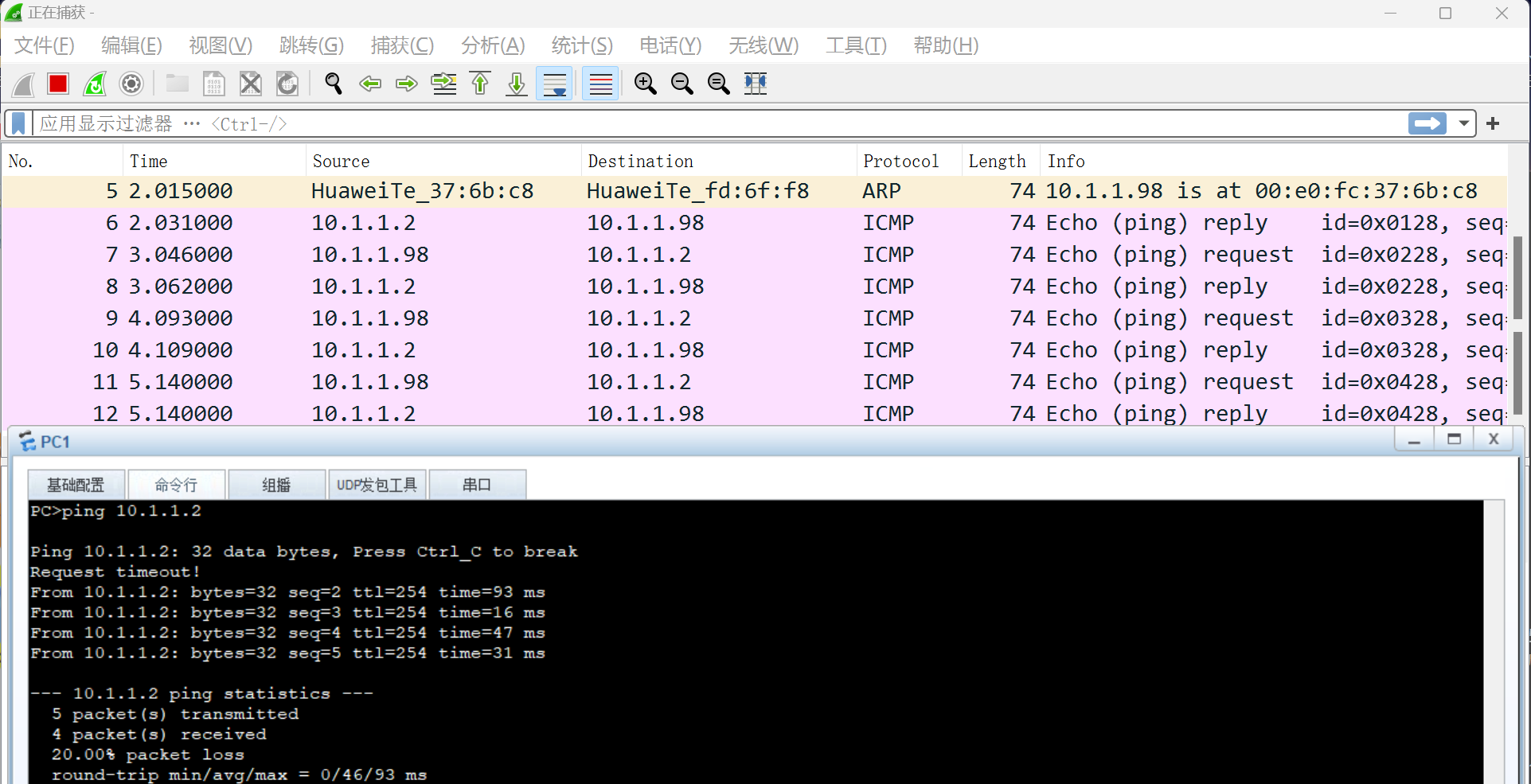Open the 文件(F) menu

point(45,45)
